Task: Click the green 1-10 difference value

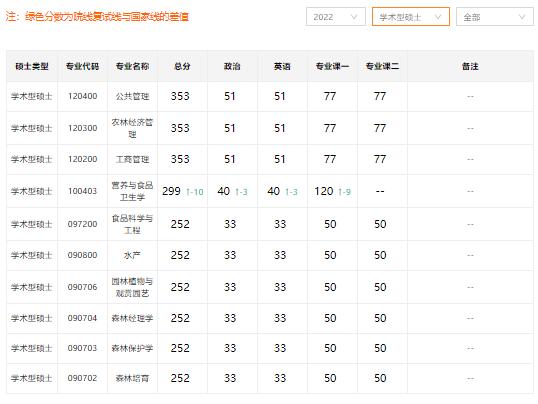Action: click(195, 192)
